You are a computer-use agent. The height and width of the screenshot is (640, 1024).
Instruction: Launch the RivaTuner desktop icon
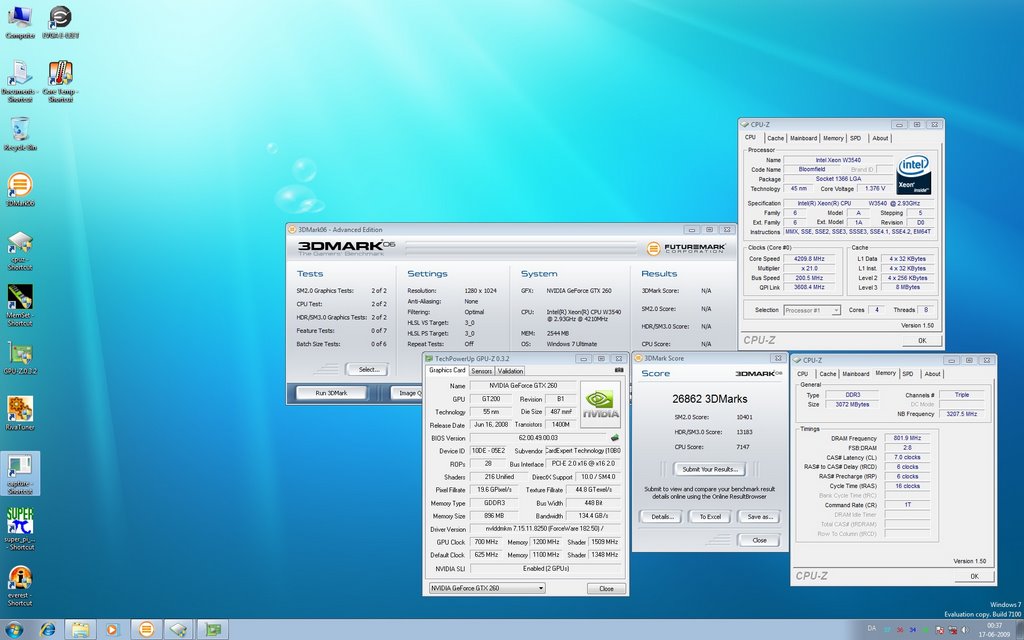coord(20,413)
